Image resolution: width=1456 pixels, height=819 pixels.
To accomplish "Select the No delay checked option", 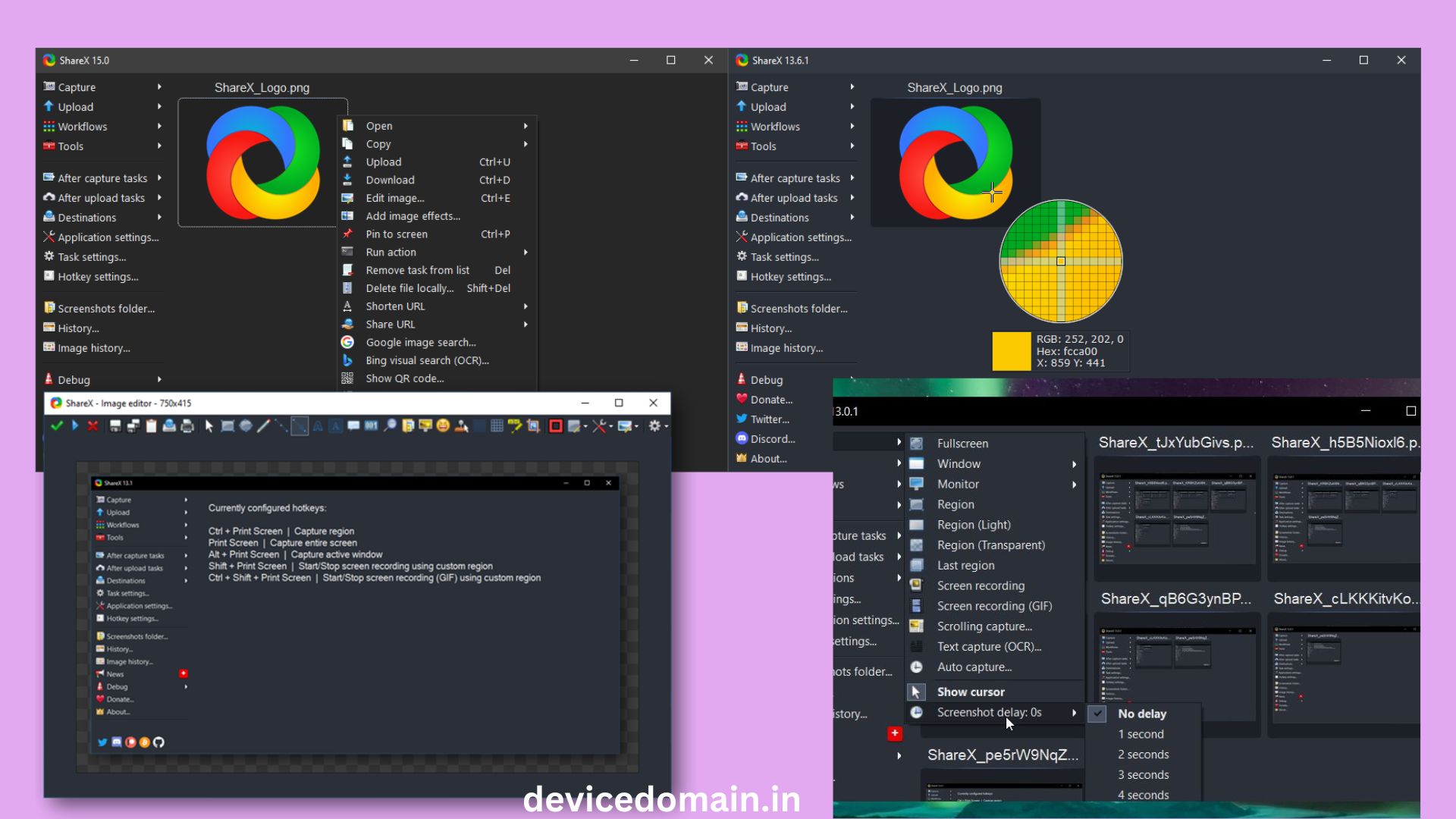I will pos(1141,714).
